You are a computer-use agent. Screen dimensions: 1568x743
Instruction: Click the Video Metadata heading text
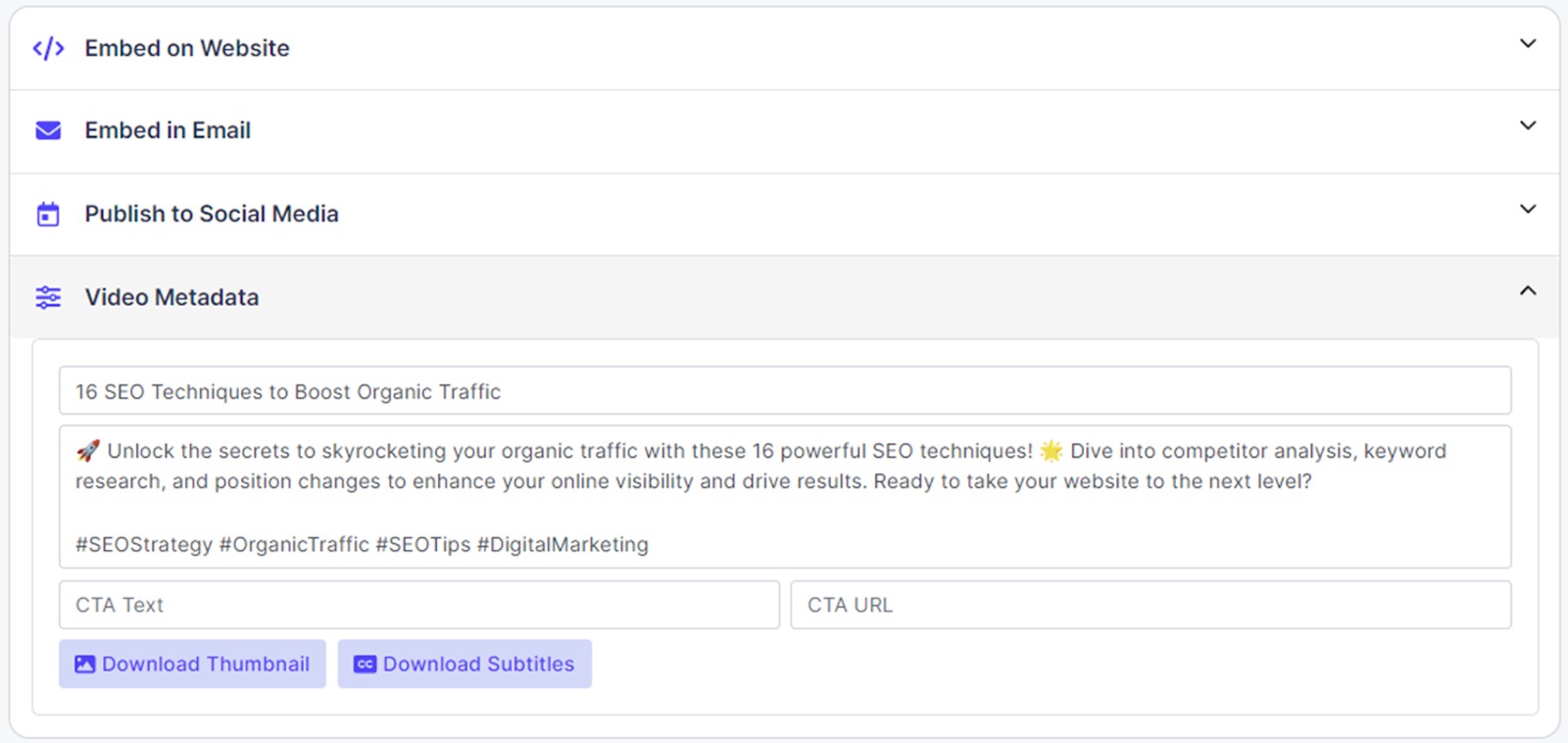click(x=171, y=297)
